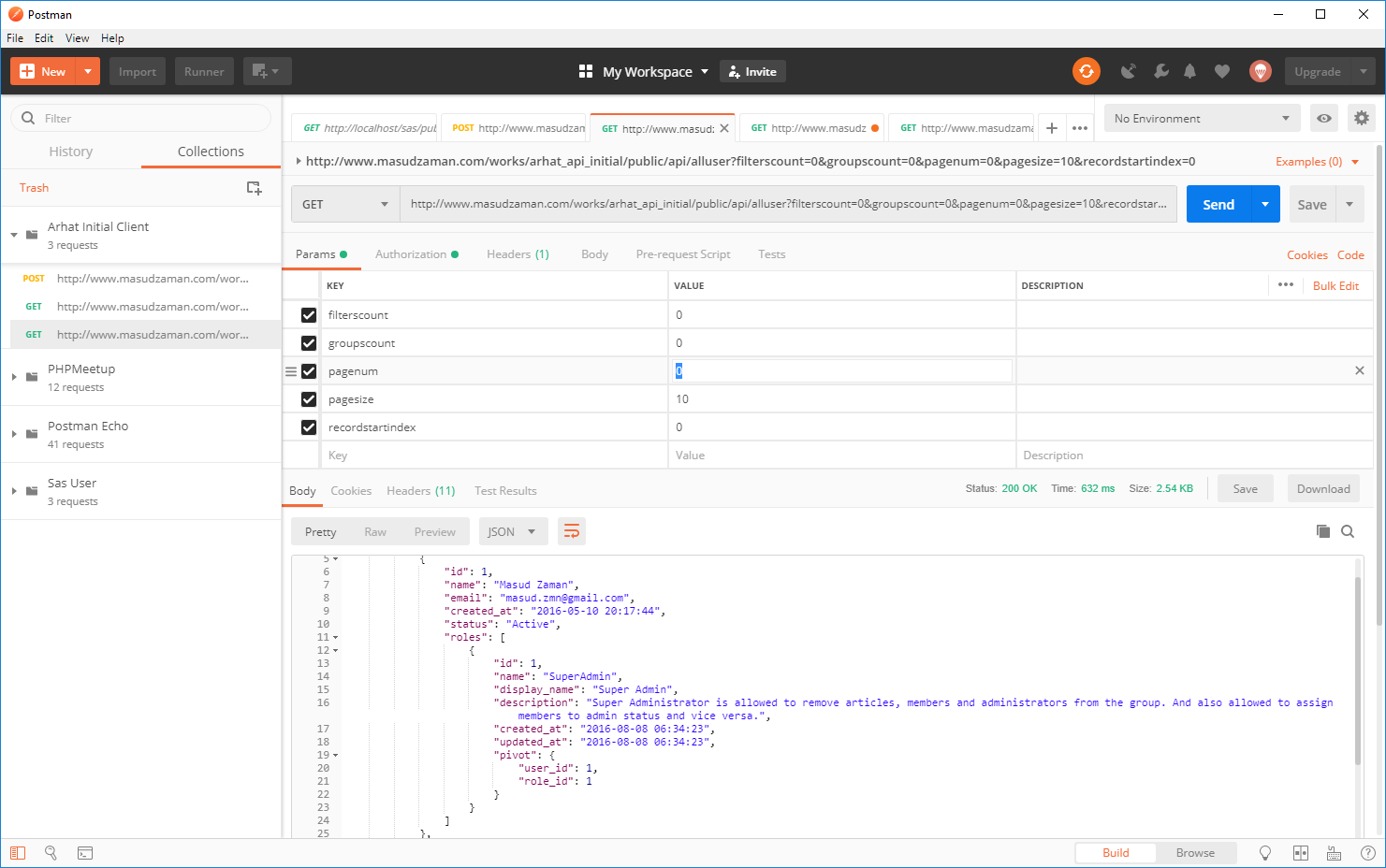Switch to the Authorization tab
This screenshot has height=868, width=1386.
tap(411, 254)
